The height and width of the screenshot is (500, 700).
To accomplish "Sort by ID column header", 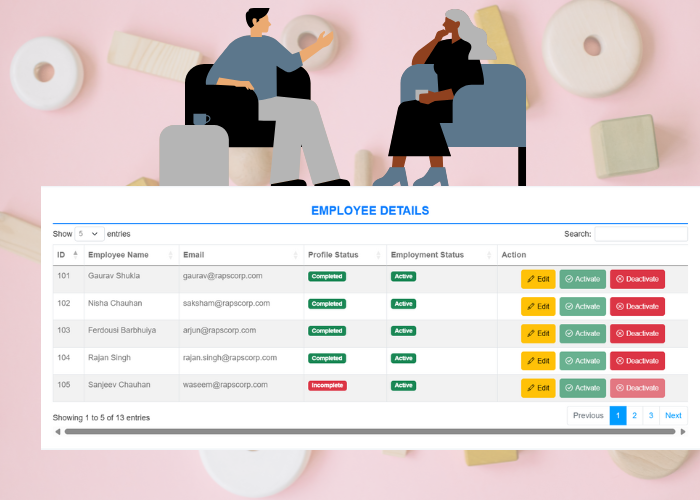I will click(68, 255).
